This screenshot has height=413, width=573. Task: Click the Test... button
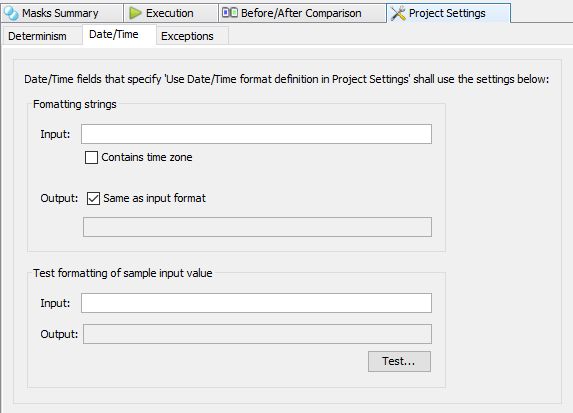click(x=399, y=361)
